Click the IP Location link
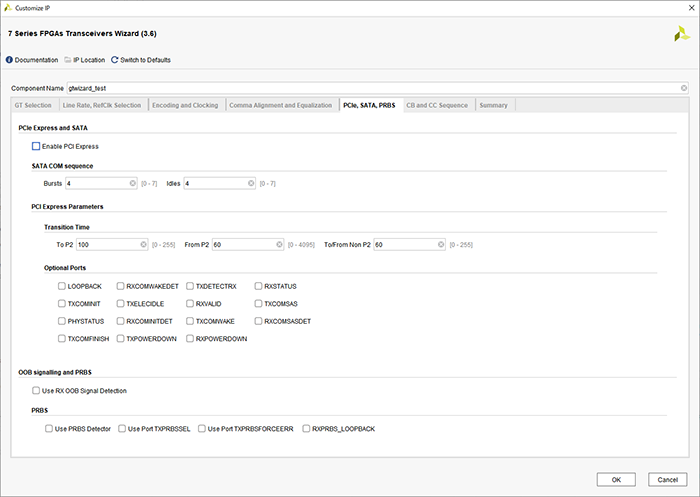 pyautogui.click(x=89, y=60)
